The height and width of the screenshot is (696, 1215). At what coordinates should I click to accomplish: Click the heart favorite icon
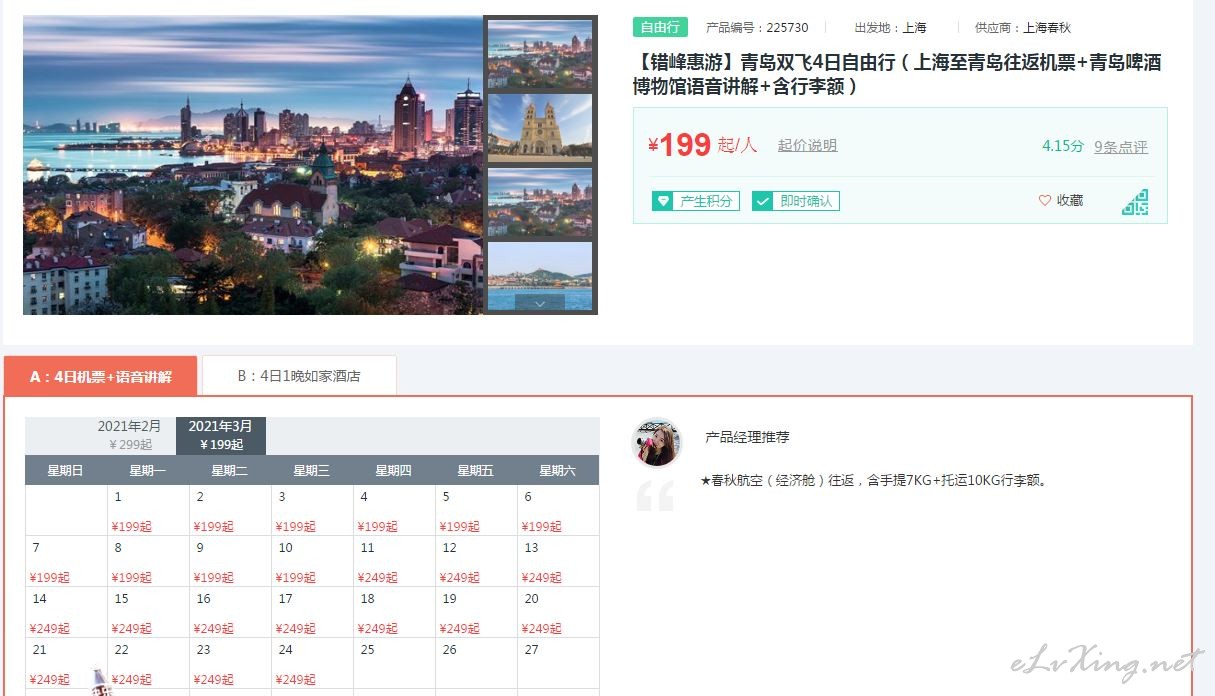(x=1045, y=201)
